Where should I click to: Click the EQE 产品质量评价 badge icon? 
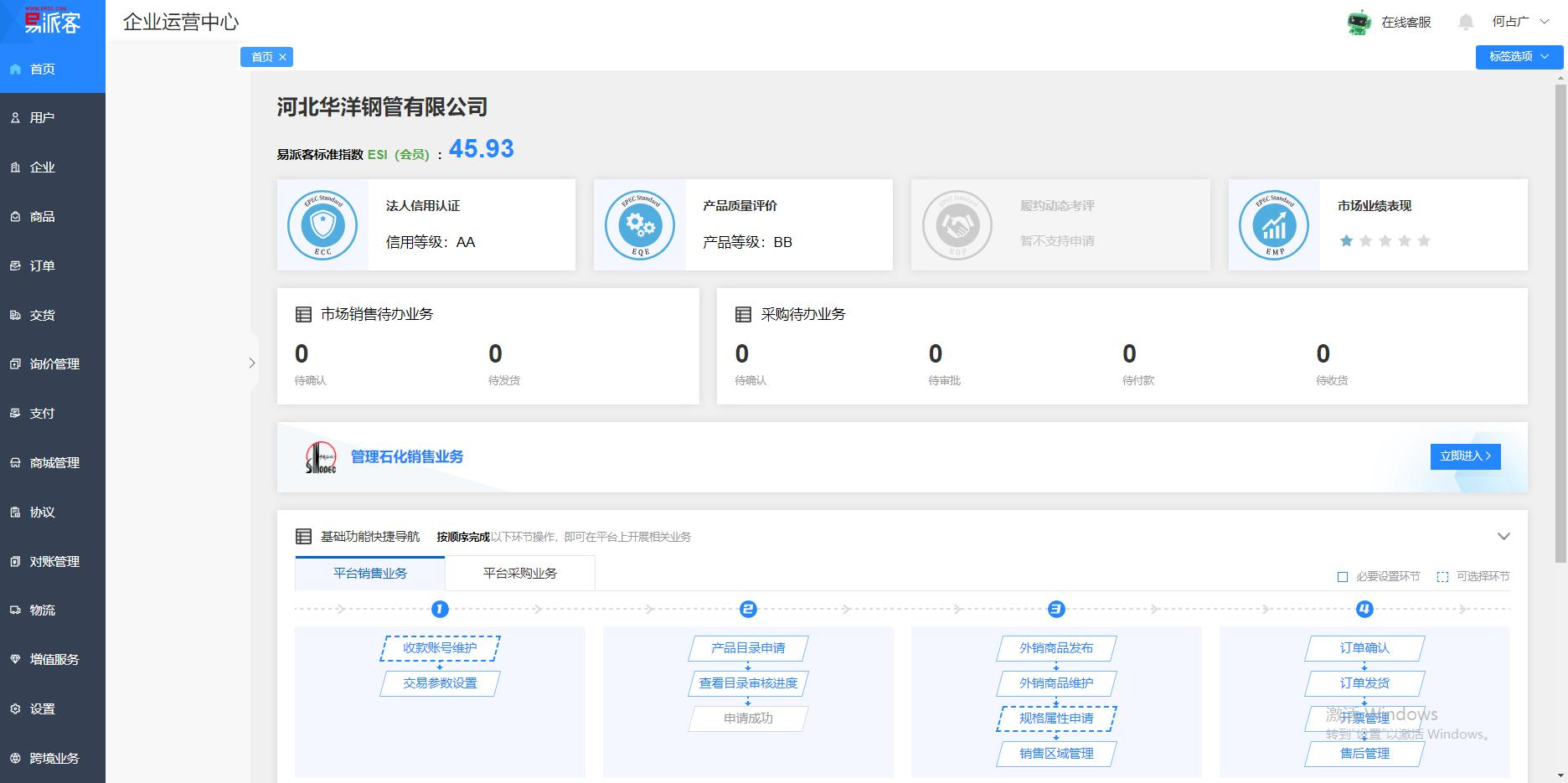[640, 225]
